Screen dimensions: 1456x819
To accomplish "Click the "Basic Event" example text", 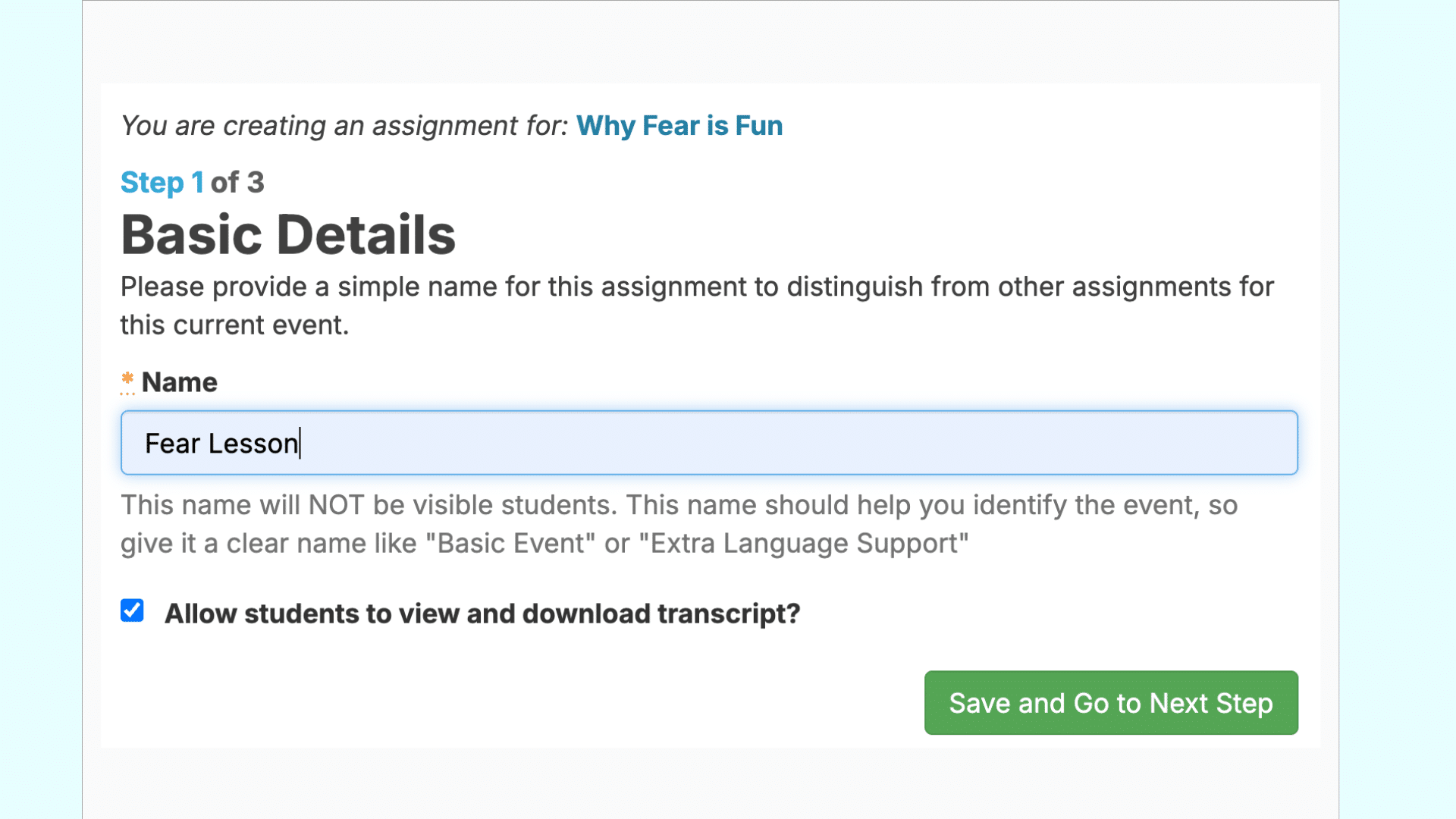I will point(510,544).
